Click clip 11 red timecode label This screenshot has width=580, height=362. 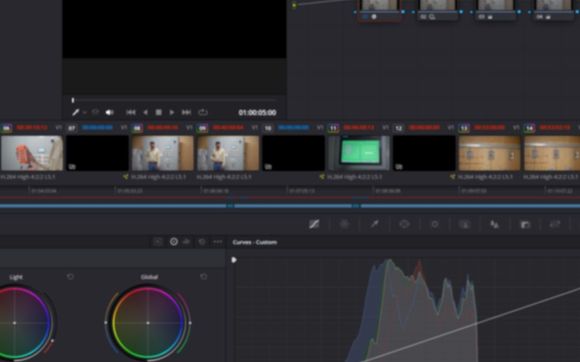pos(359,128)
